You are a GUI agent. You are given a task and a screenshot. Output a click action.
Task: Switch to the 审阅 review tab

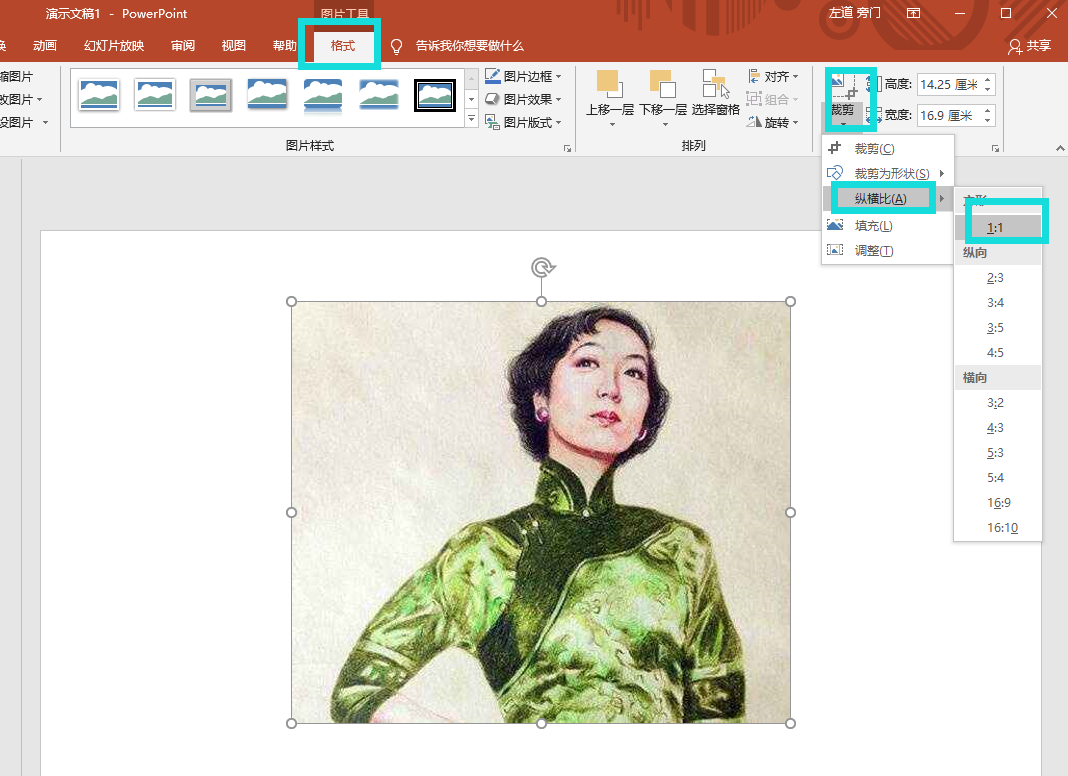coord(183,46)
